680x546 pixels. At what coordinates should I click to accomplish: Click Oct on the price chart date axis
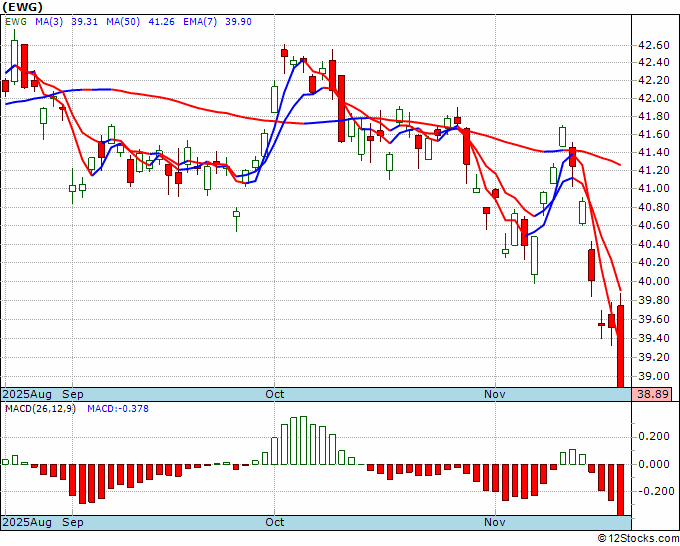(275, 394)
